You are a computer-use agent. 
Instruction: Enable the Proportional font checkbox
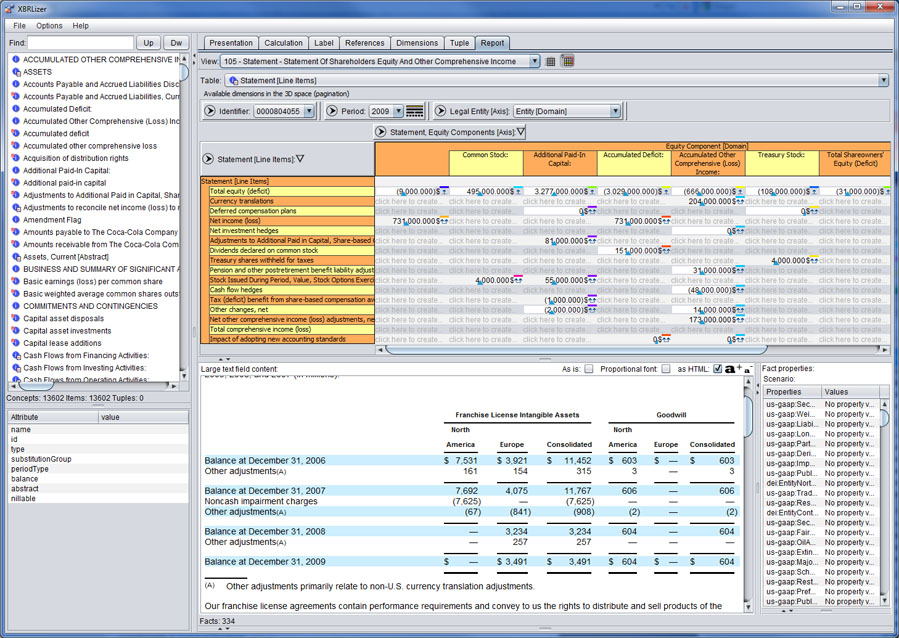coord(666,369)
